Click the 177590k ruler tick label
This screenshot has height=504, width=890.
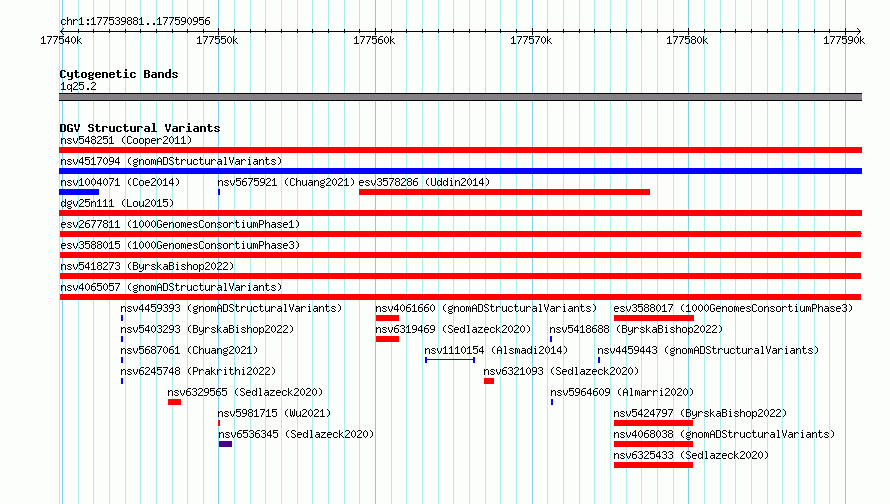point(844,40)
